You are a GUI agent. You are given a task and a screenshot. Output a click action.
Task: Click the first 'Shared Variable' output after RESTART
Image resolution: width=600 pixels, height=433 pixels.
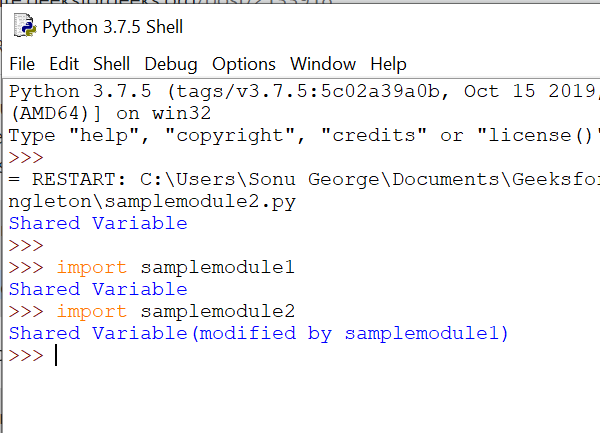click(98, 223)
